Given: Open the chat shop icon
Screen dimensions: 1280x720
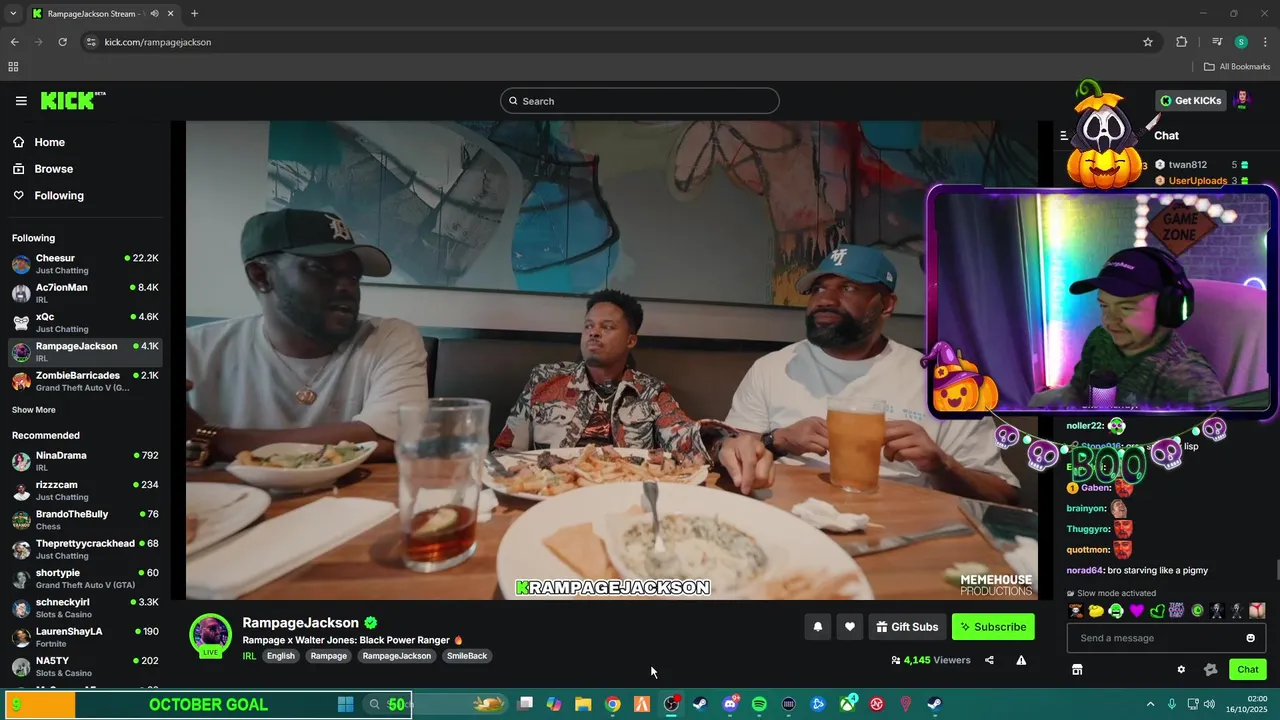Looking at the screenshot, I should coord(1077,670).
